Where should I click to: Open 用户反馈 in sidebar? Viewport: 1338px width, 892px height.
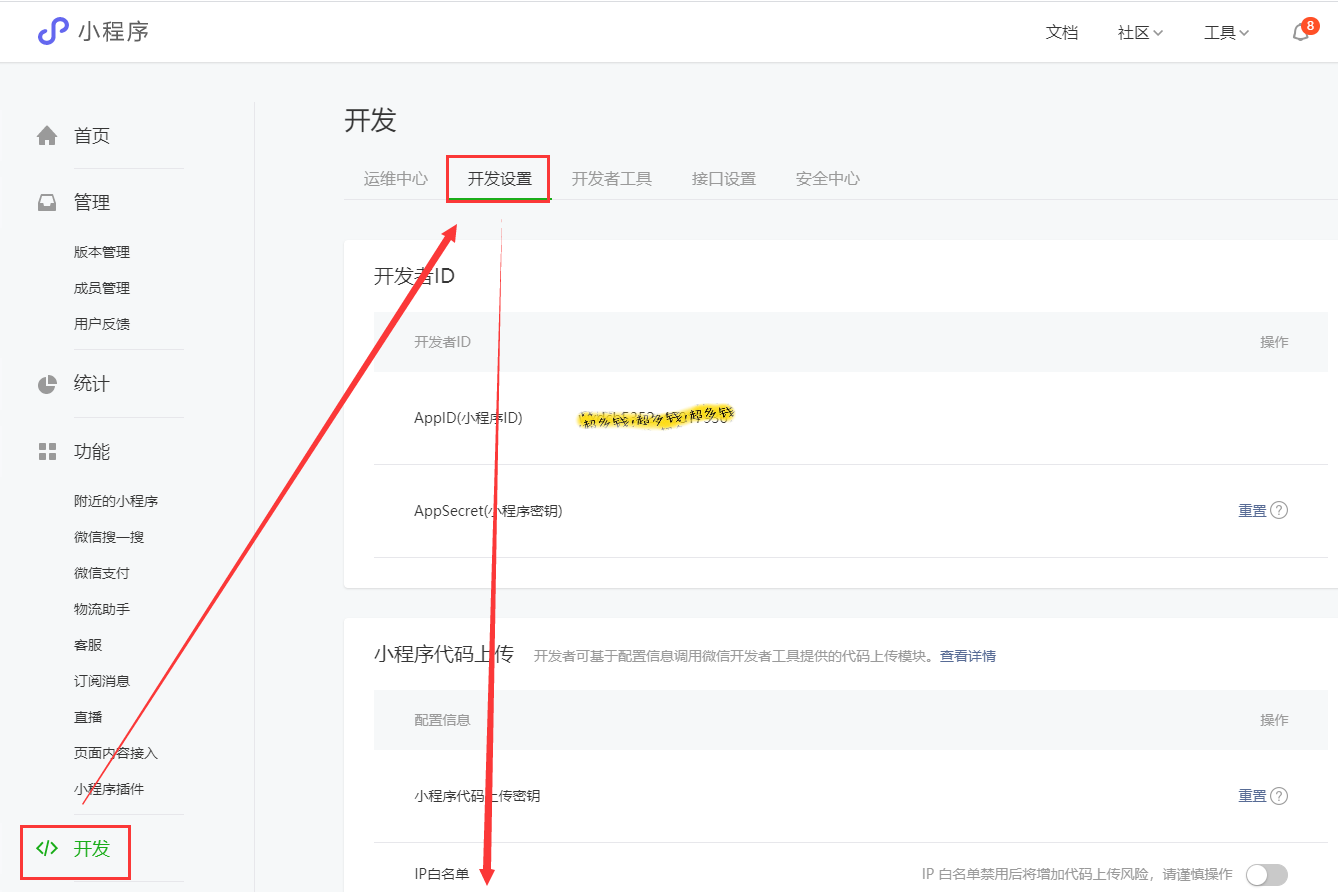coord(102,324)
